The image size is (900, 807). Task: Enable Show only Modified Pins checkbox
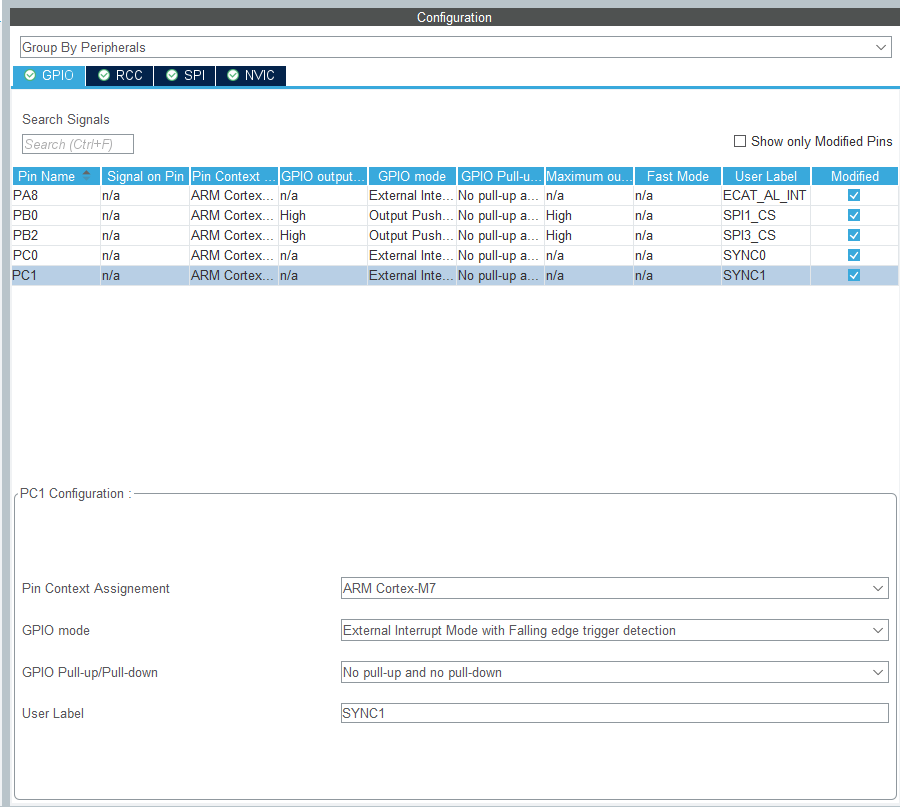(740, 141)
